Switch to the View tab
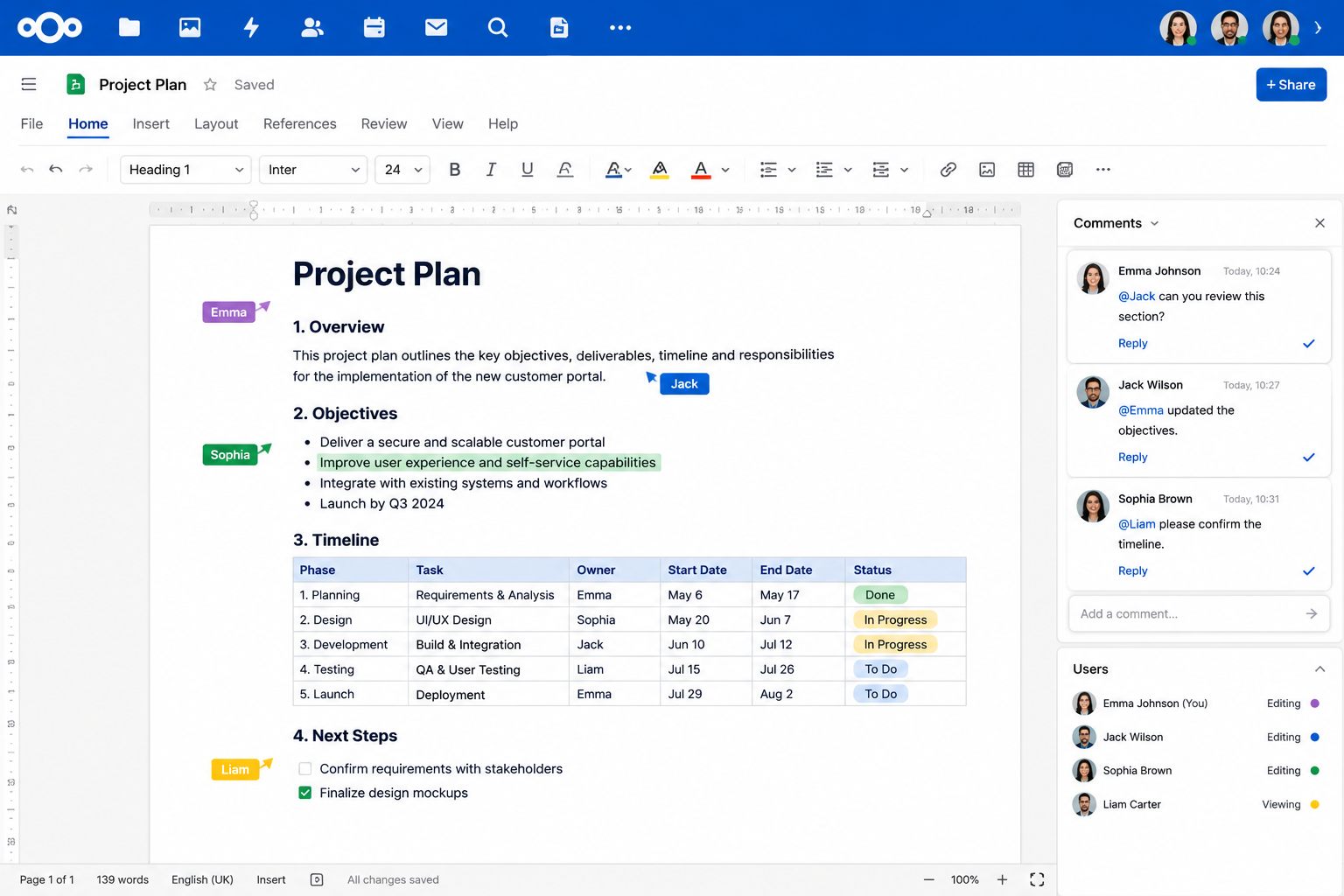Viewport: 1344px width, 896px height. [448, 123]
